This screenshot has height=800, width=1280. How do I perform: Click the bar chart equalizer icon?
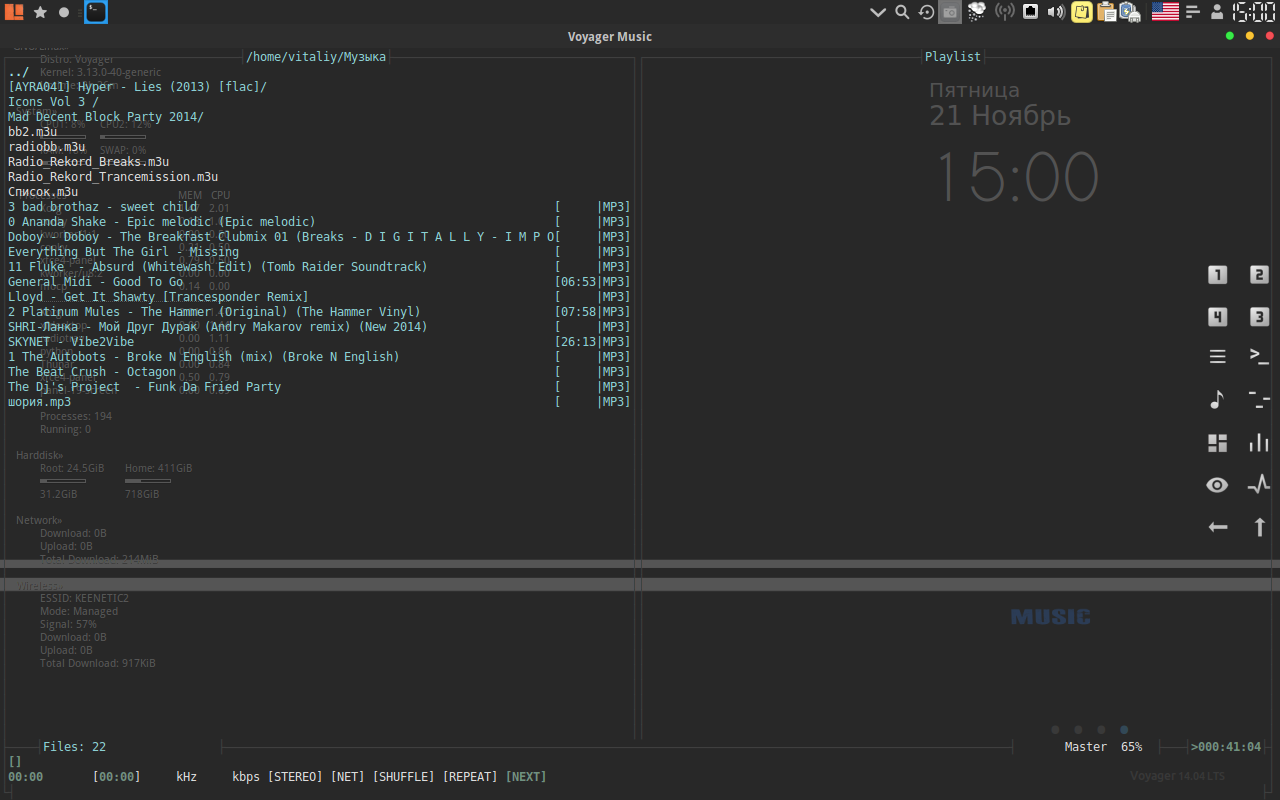(1259, 443)
